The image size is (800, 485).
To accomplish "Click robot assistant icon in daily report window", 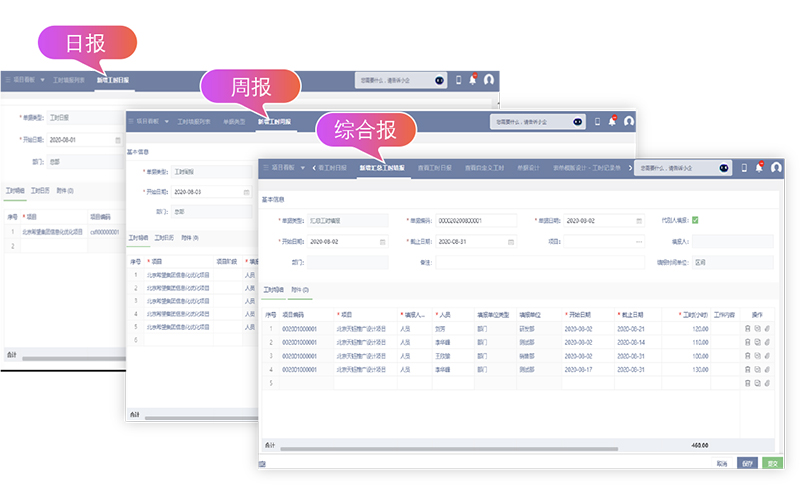I will pos(439,80).
